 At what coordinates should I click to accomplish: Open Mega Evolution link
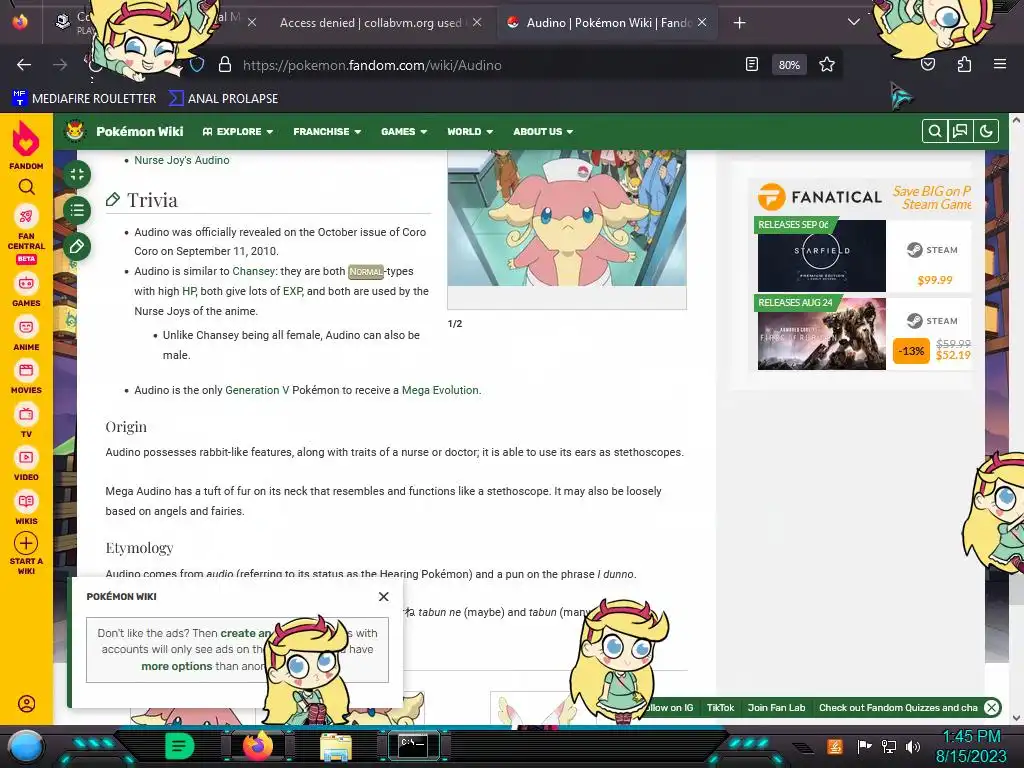440,390
